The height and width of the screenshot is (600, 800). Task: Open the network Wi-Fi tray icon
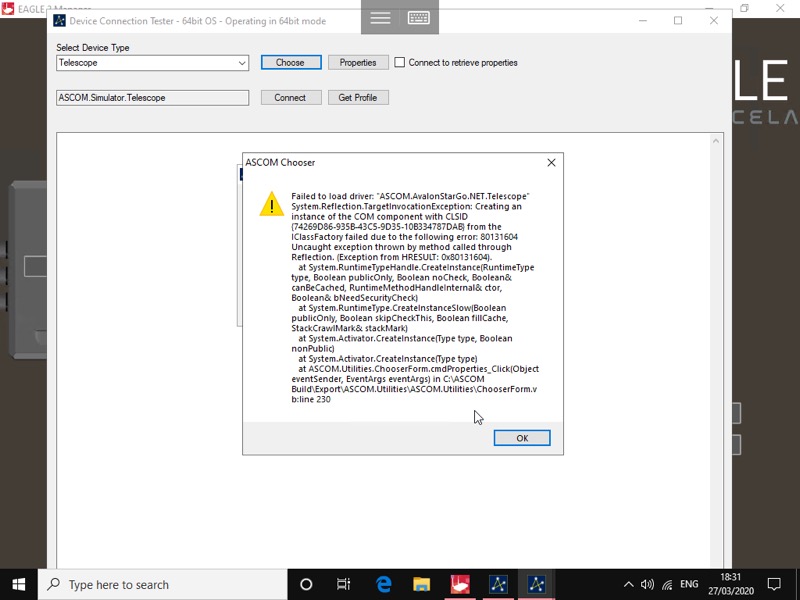coord(667,585)
